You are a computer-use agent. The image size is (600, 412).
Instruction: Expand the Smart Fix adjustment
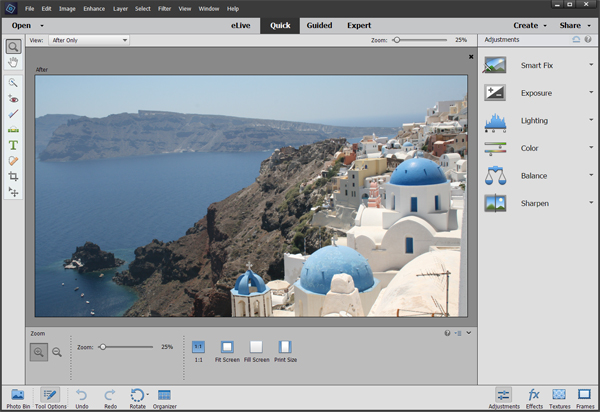591,65
